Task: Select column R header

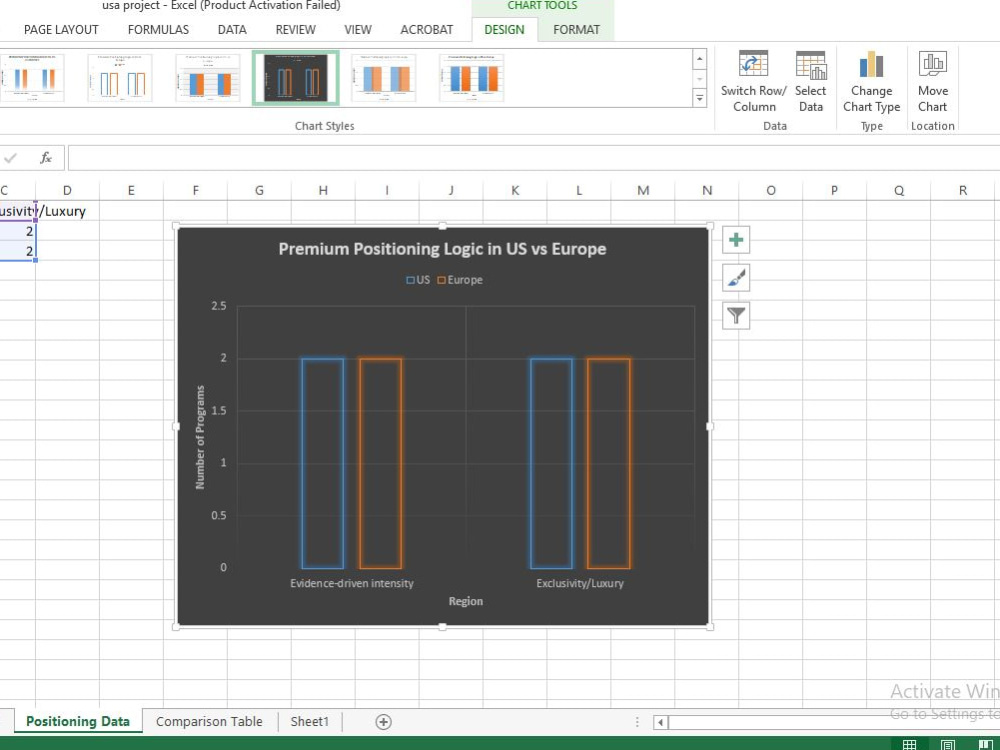Action: pos(962,190)
